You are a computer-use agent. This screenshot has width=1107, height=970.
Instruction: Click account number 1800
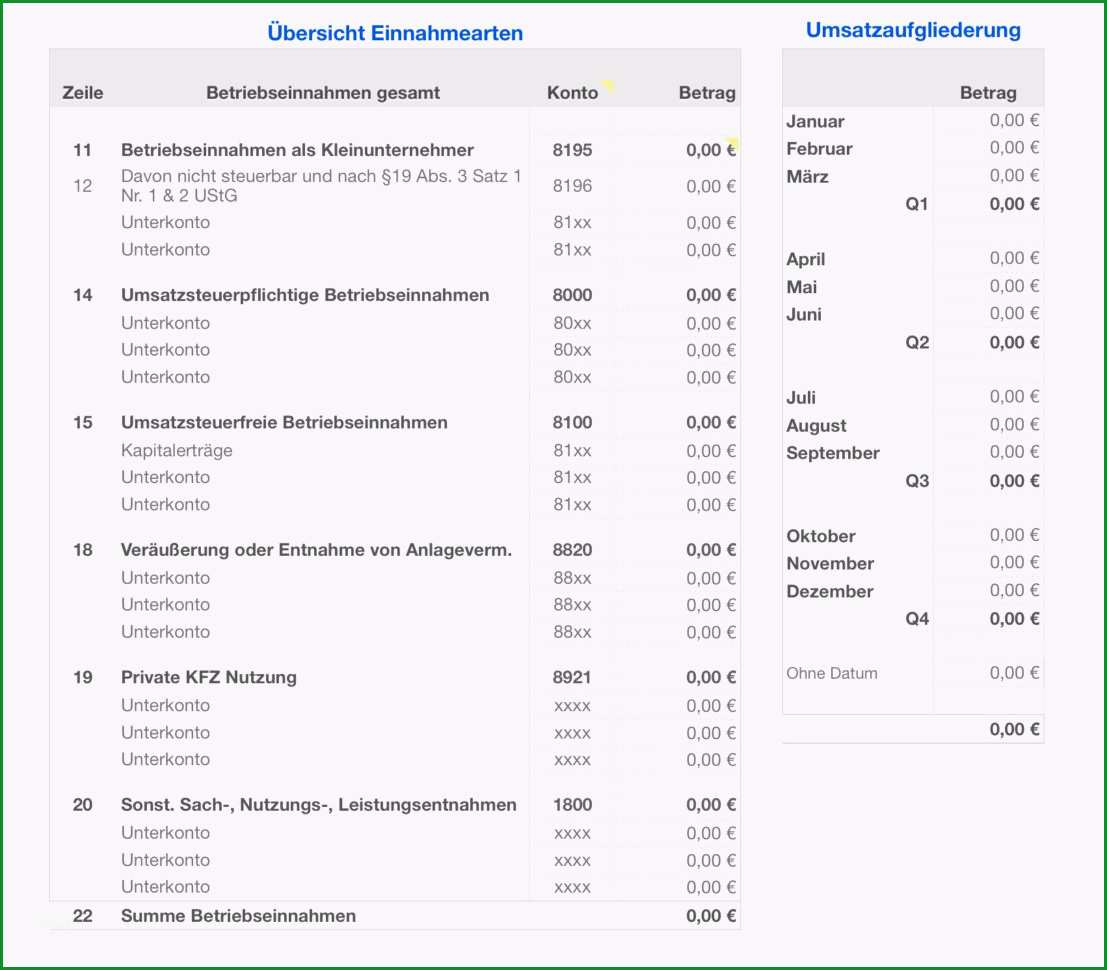pos(572,805)
